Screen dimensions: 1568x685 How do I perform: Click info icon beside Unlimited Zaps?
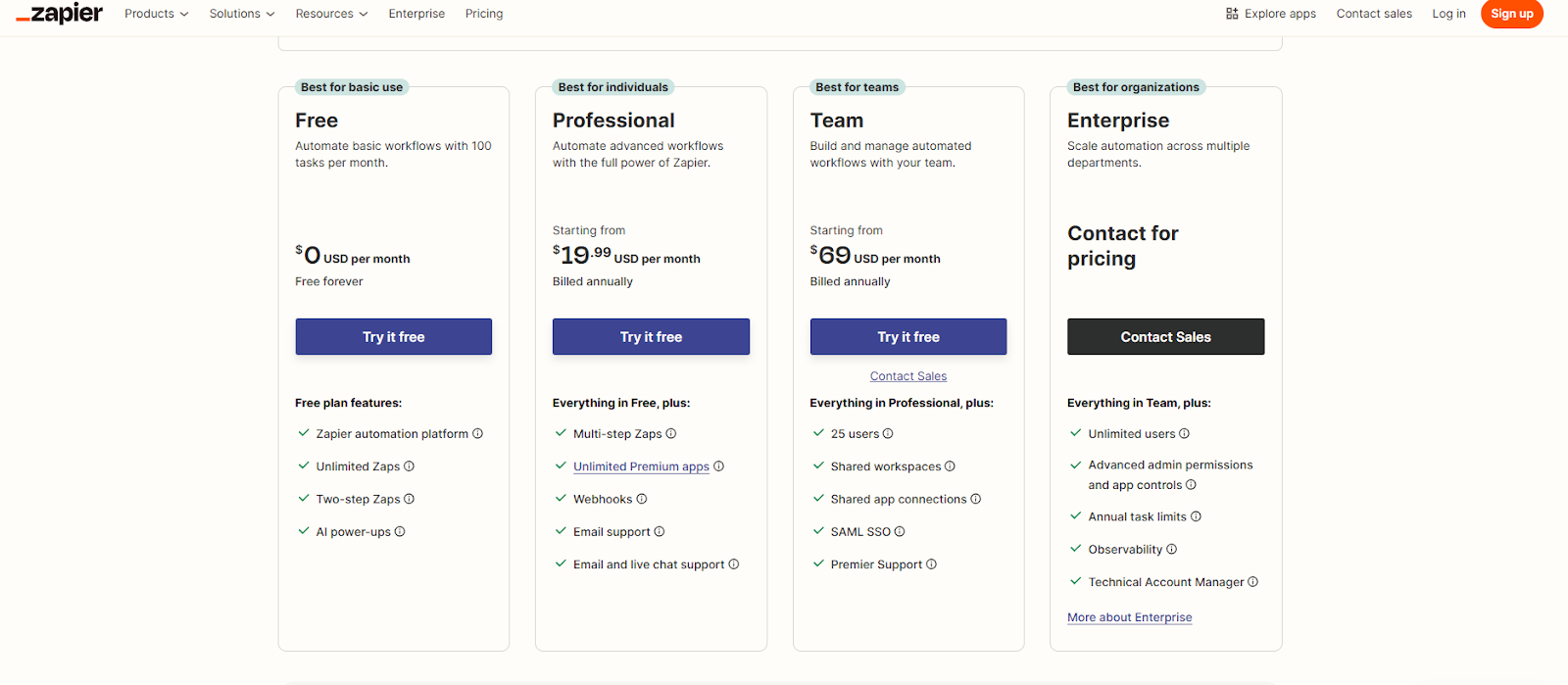pos(410,466)
